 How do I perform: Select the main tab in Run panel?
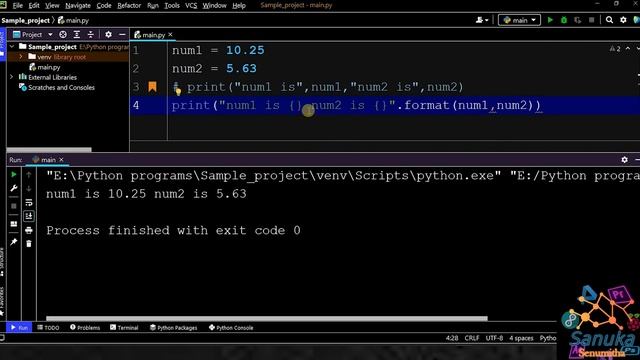click(44, 160)
